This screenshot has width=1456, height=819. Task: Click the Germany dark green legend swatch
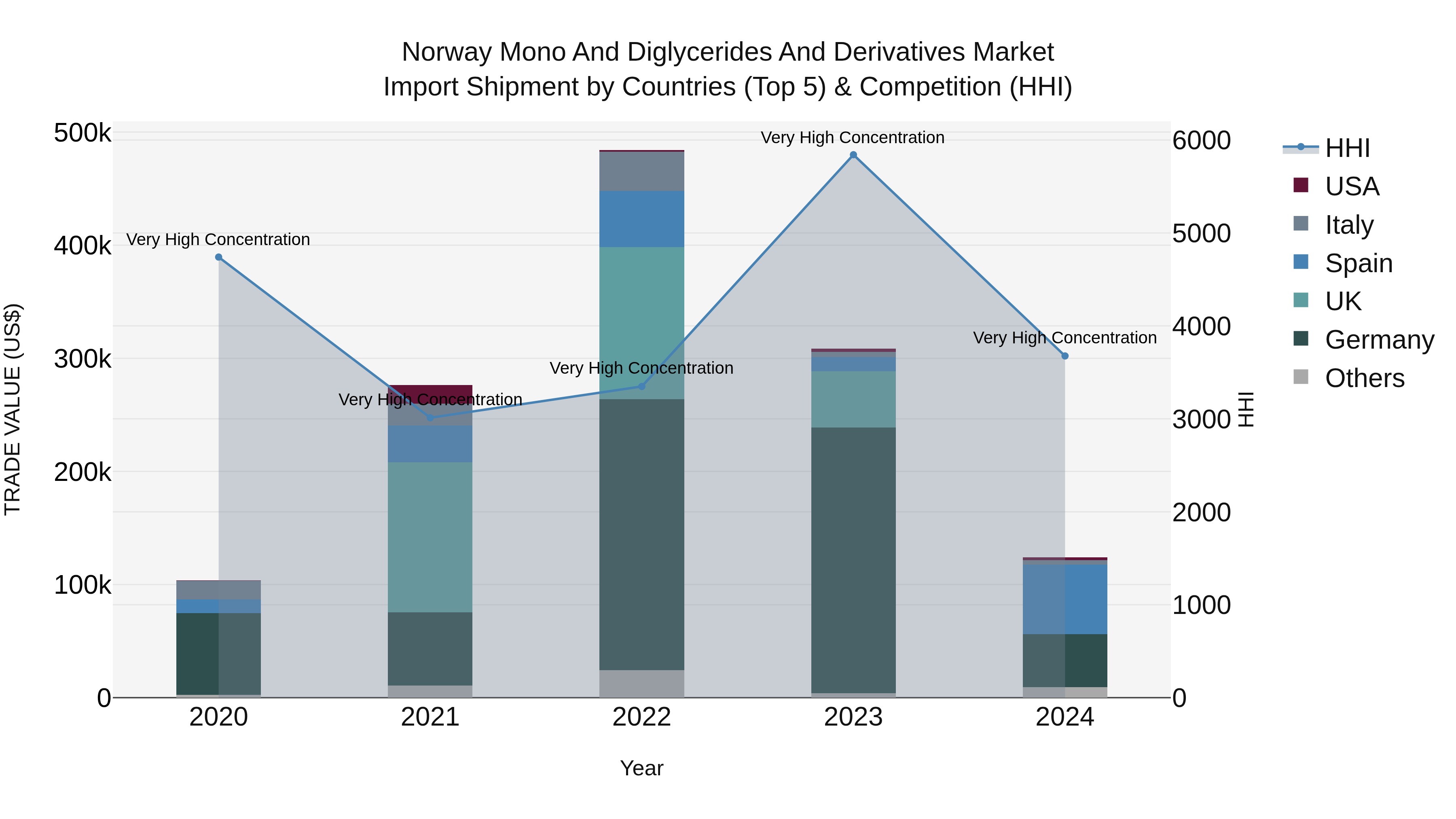pyautogui.click(x=1301, y=339)
